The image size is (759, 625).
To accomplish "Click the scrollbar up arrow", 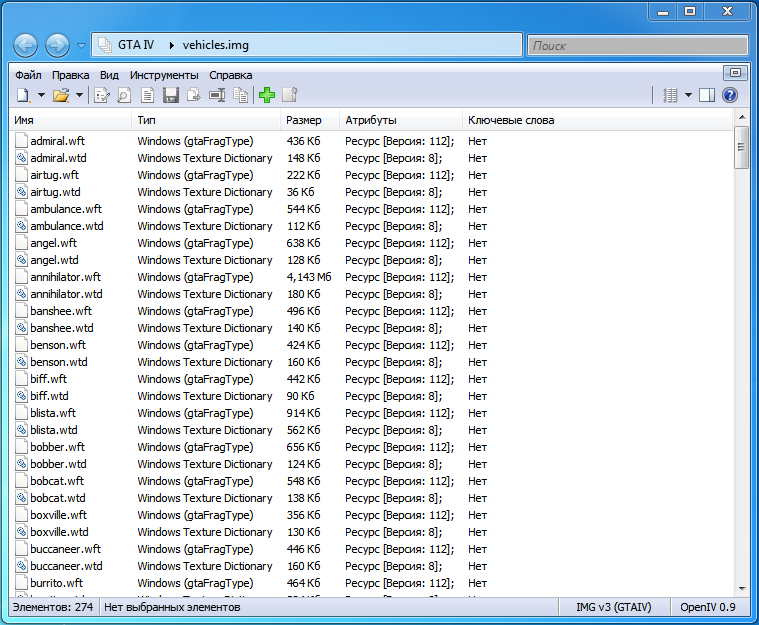I will (741, 117).
